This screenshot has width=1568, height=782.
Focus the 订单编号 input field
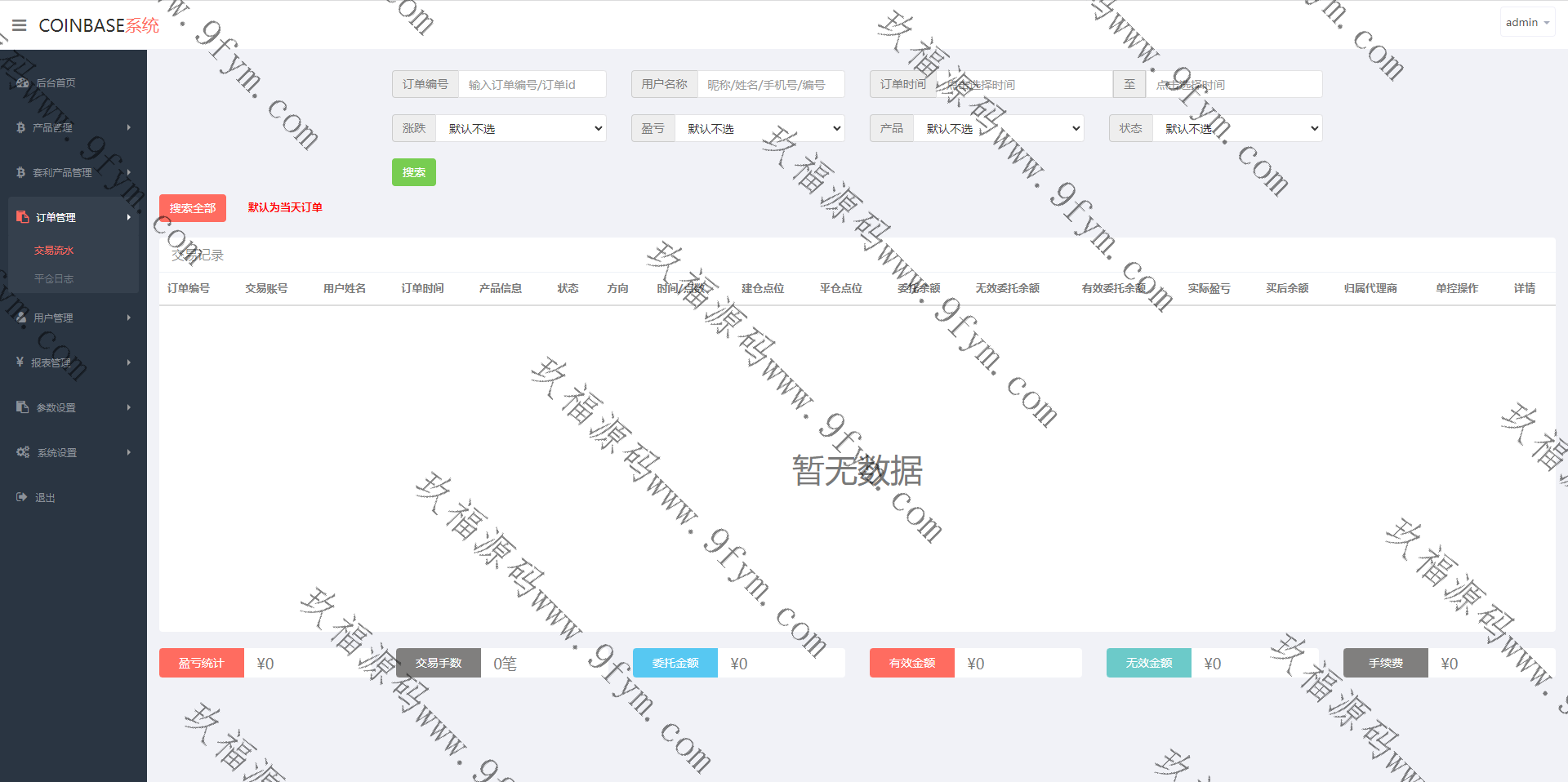[532, 84]
